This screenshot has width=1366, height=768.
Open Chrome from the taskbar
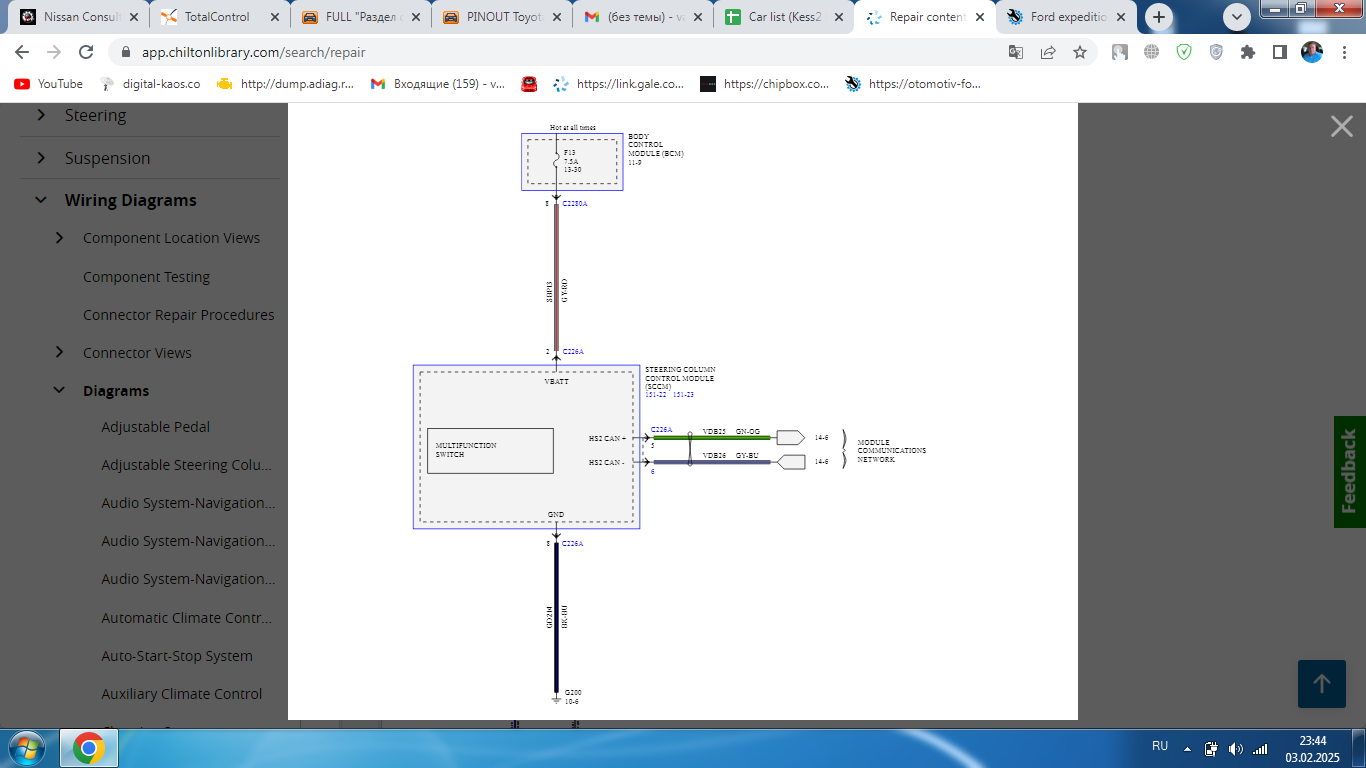[88, 748]
